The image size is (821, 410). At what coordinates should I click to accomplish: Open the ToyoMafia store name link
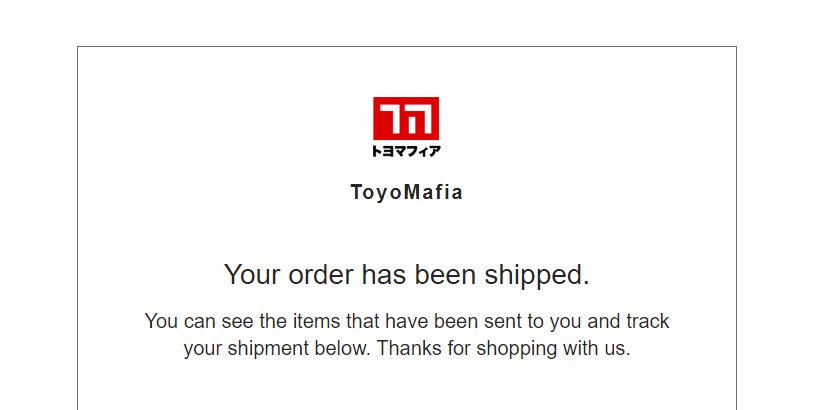(407, 192)
